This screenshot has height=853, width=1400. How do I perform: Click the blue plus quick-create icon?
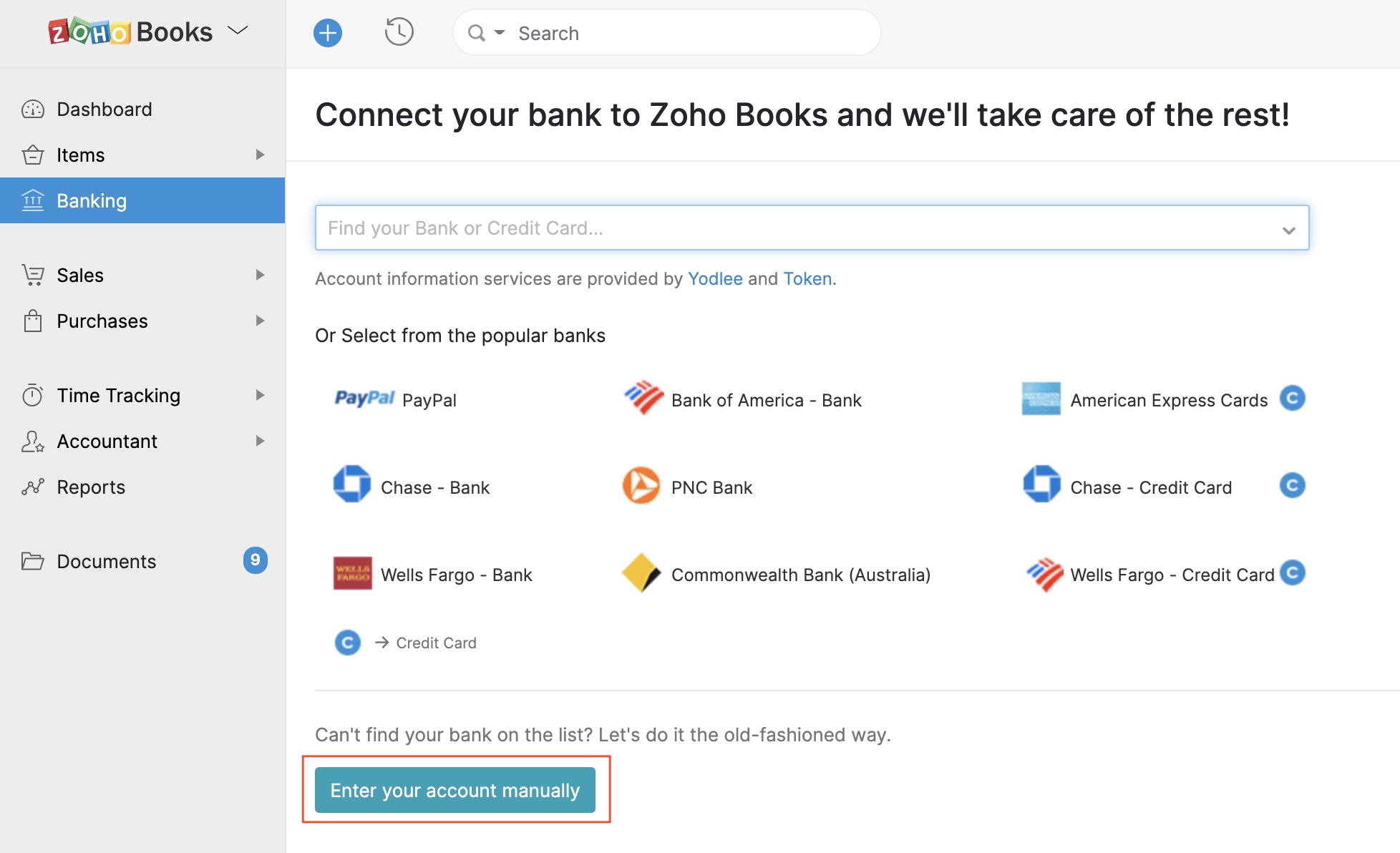point(328,32)
